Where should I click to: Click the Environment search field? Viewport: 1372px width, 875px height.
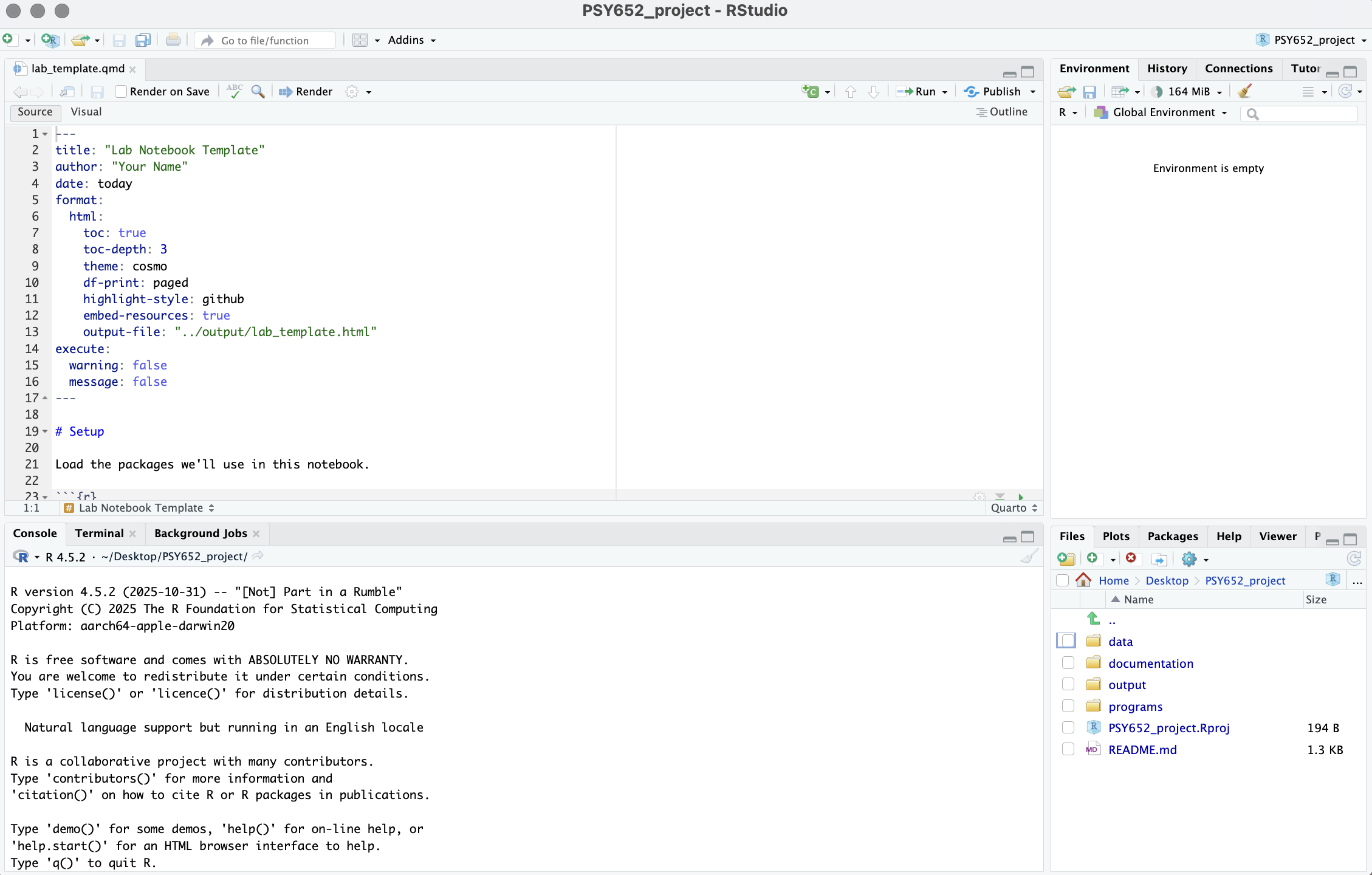[x=1299, y=113]
